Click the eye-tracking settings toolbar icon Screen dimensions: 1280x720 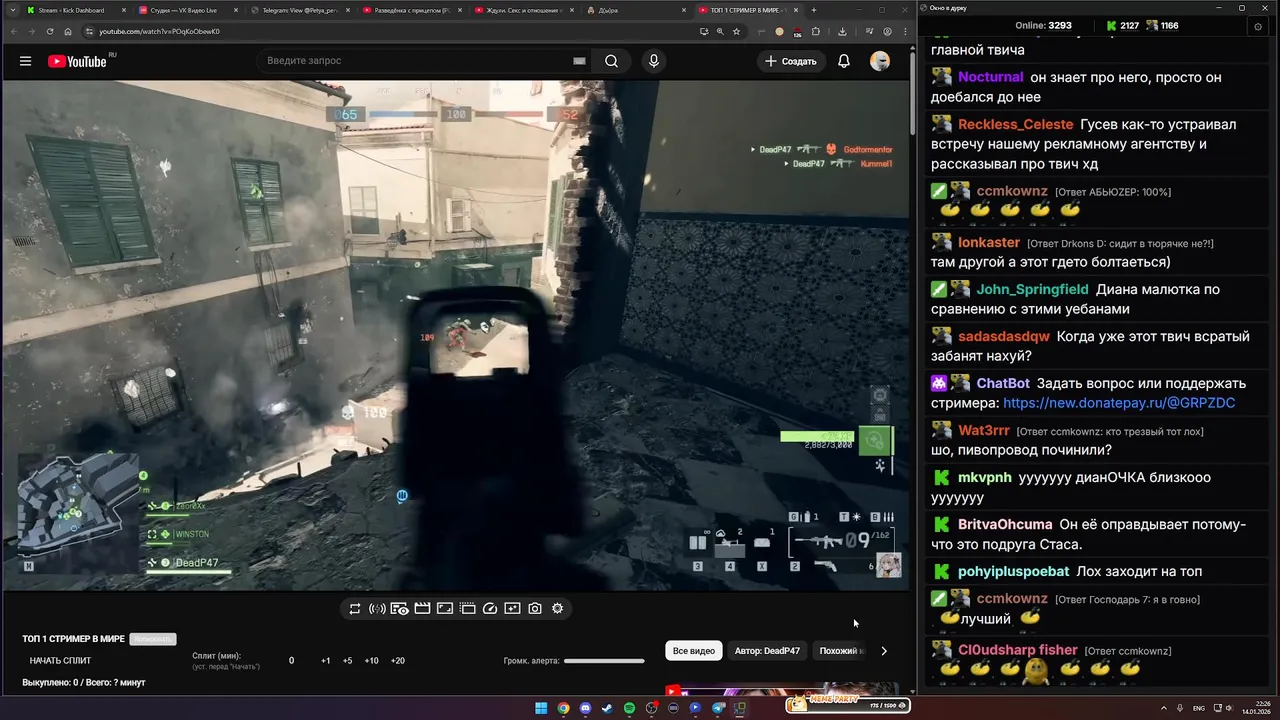tap(399, 608)
